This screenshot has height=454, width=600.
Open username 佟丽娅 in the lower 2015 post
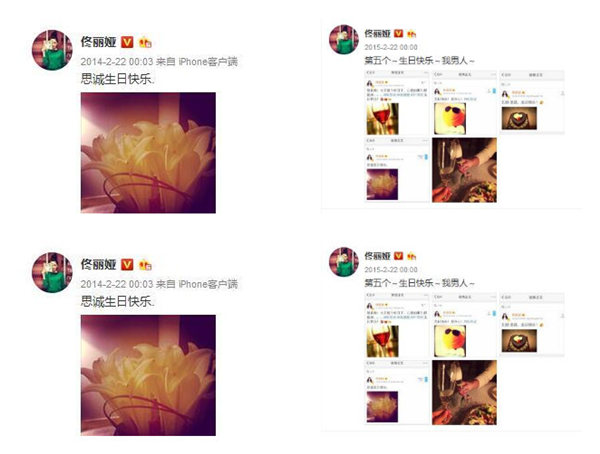tap(377, 256)
